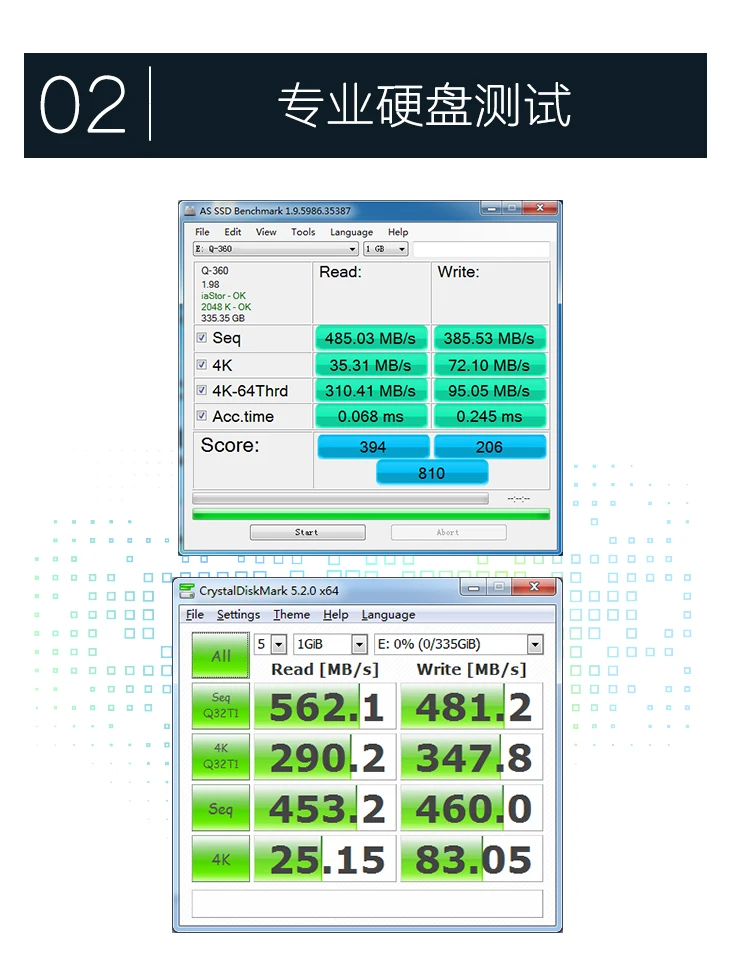Screen dimensions: 750x960
Task: Run all tests with the All button
Action: pyautogui.click(x=220, y=656)
